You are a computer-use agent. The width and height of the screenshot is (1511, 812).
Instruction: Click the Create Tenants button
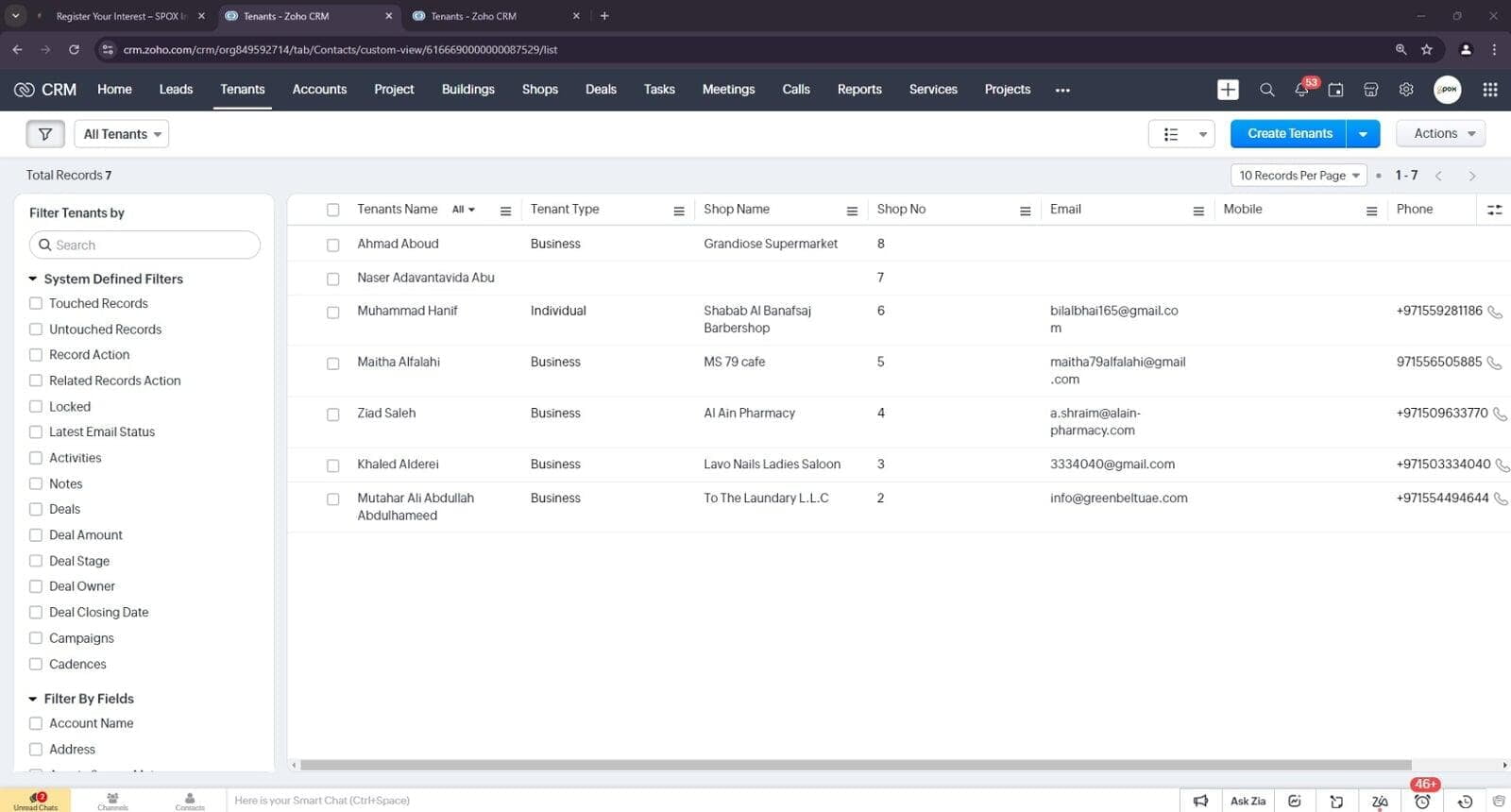1289,134
